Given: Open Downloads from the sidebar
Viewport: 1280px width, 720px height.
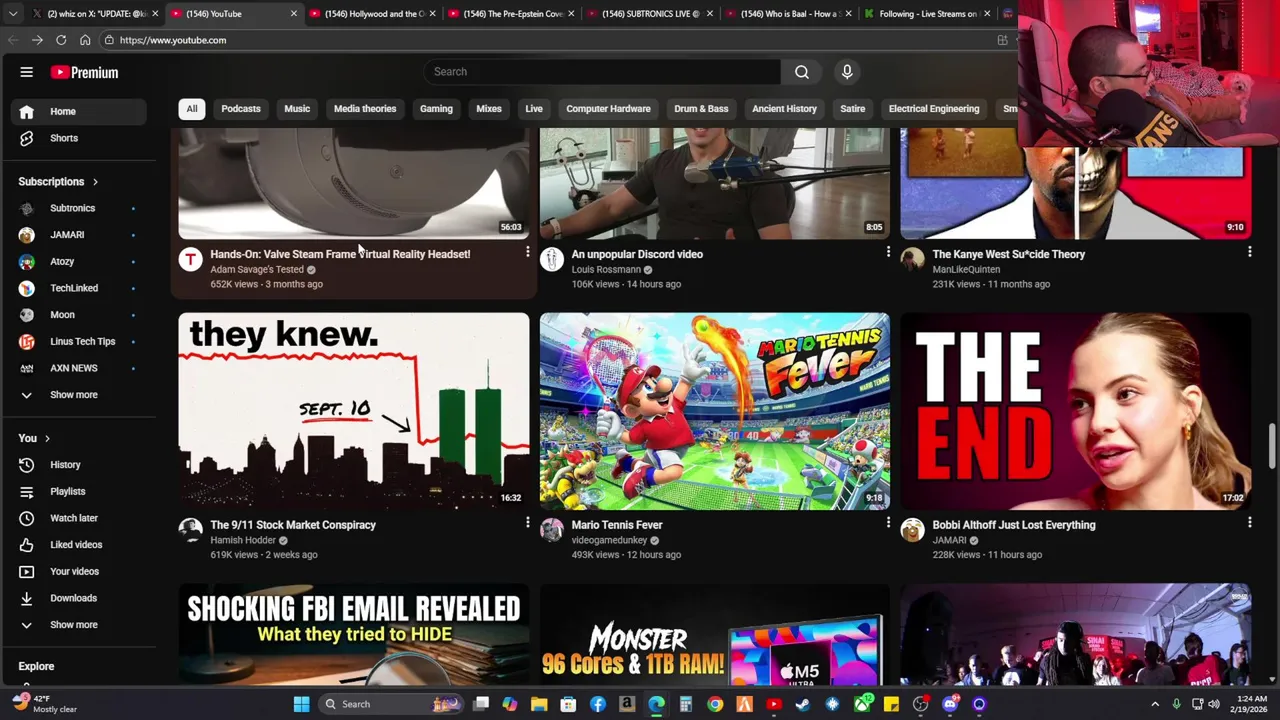Looking at the screenshot, I should click(80, 598).
